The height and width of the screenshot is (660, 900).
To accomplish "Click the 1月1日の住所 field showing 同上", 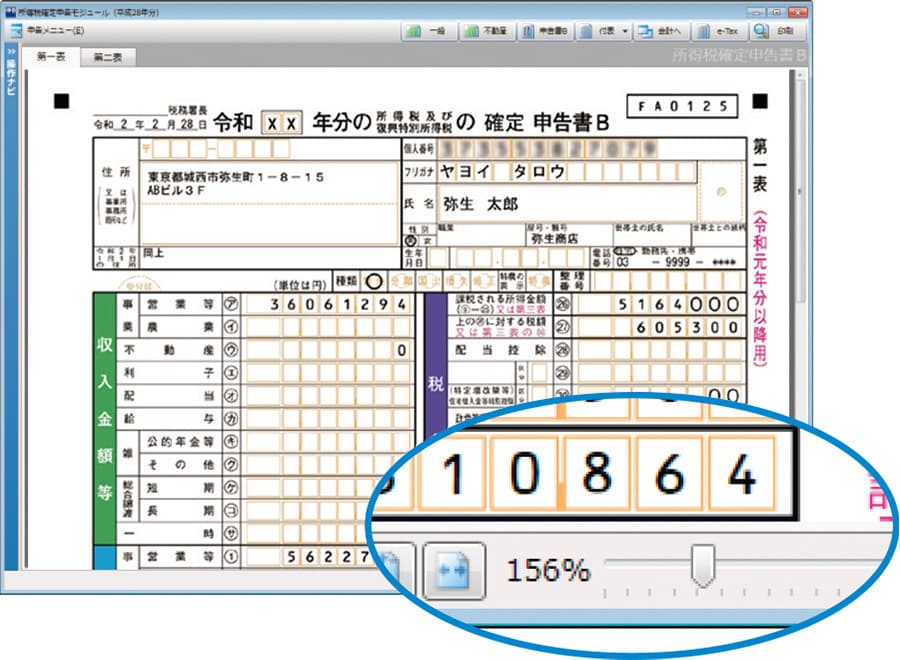I will [x=268, y=257].
